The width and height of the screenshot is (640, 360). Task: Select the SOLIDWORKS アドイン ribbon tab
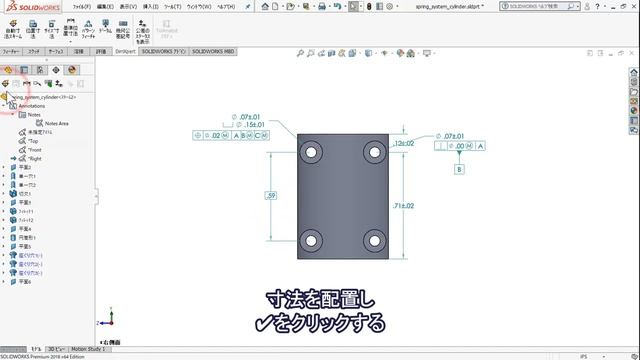pos(164,51)
